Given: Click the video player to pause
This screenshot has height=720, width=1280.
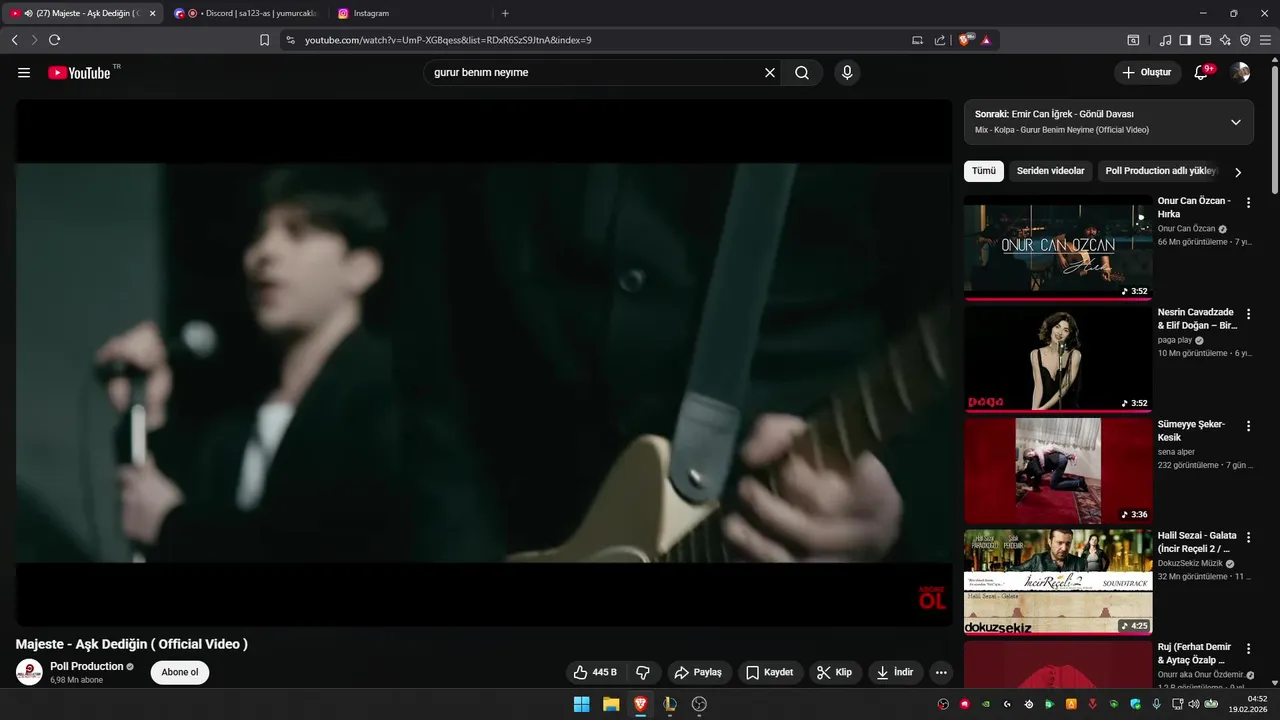Looking at the screenshot, I should [x=484, y=362].
